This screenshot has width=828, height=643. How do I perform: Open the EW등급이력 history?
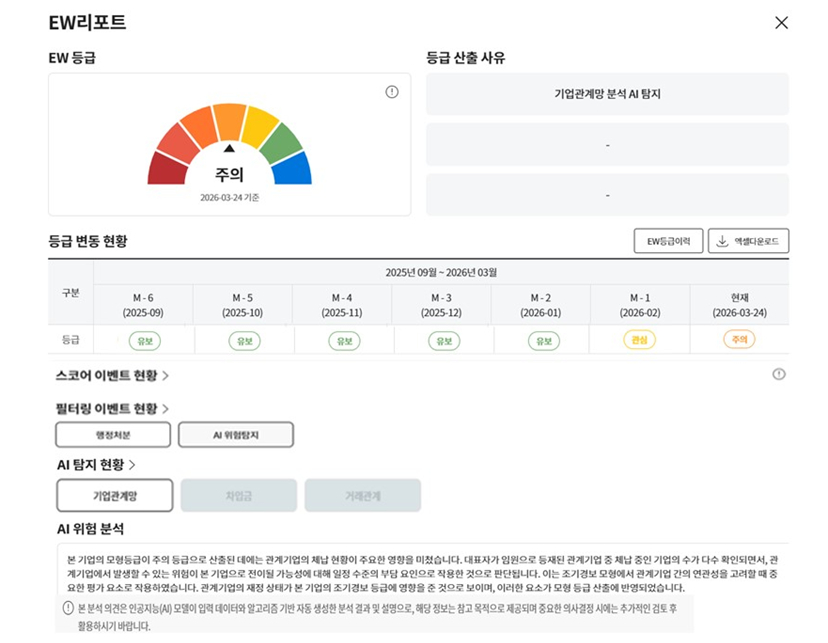coord(667,240)
